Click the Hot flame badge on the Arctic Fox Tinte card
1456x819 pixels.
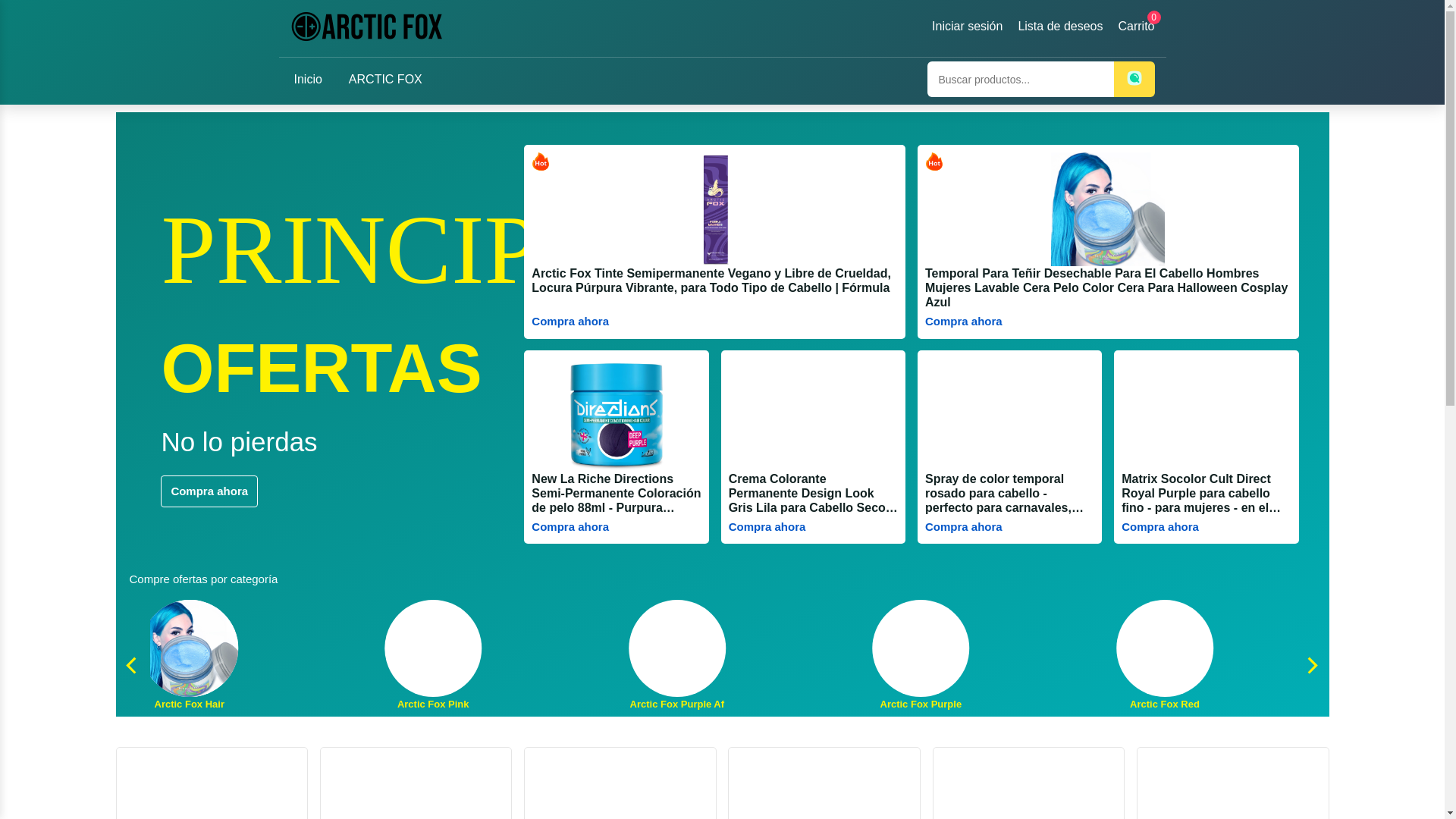coord(541,162)
